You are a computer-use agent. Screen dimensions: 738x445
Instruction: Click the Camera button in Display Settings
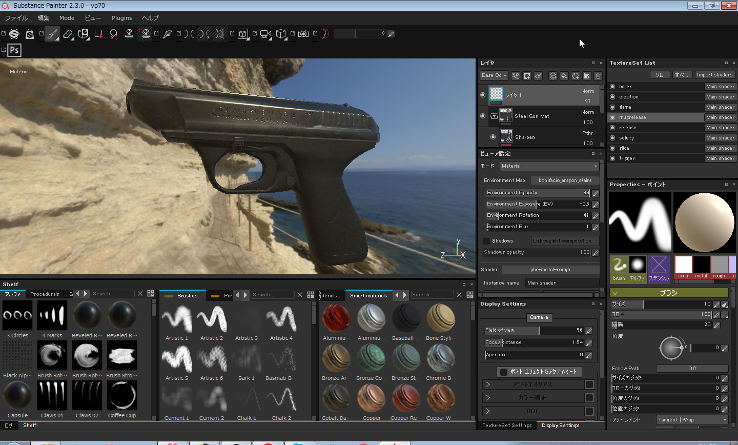(538, 317)
